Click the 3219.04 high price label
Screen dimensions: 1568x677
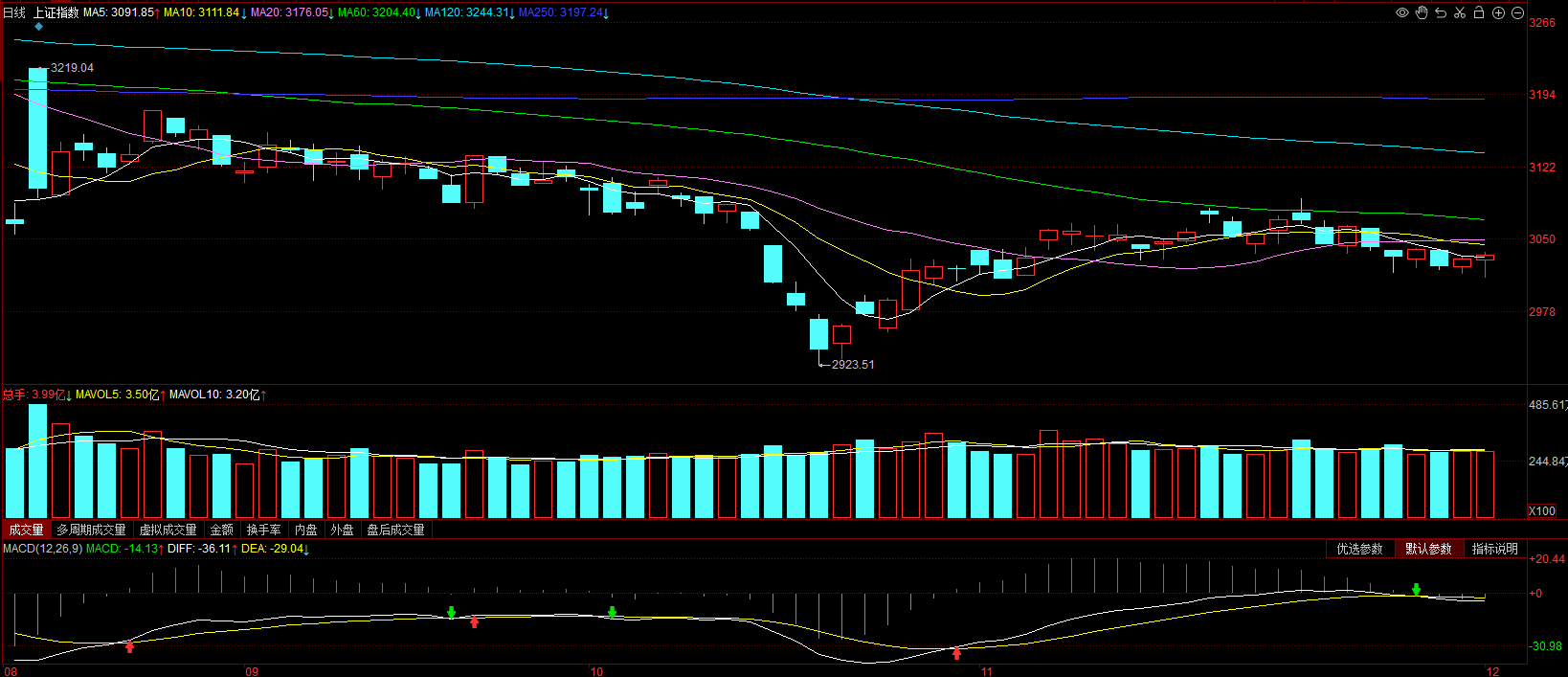pyautogui.click(x=72, y=68)
